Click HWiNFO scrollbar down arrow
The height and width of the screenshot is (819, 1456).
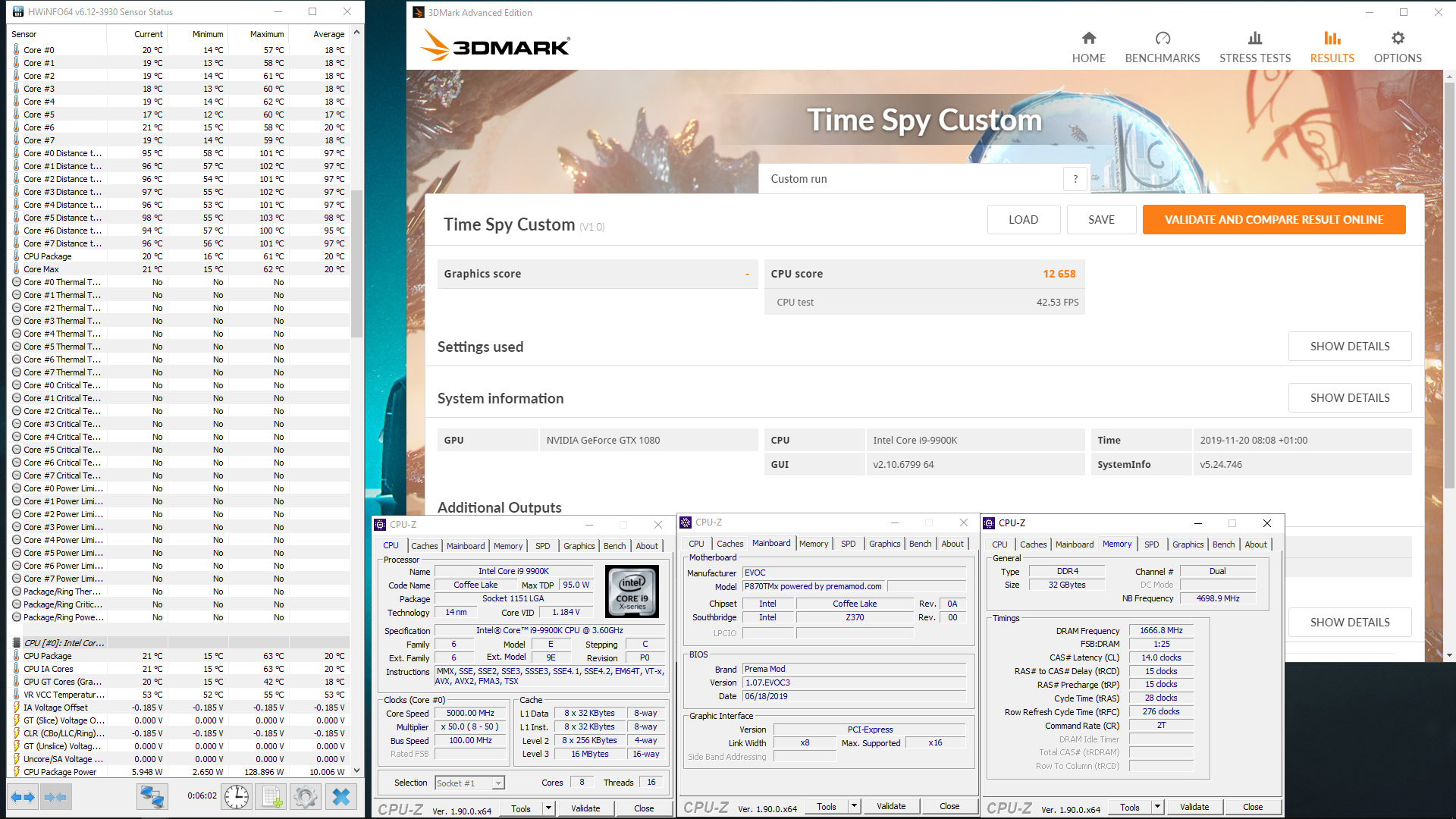tap(356, 770)
